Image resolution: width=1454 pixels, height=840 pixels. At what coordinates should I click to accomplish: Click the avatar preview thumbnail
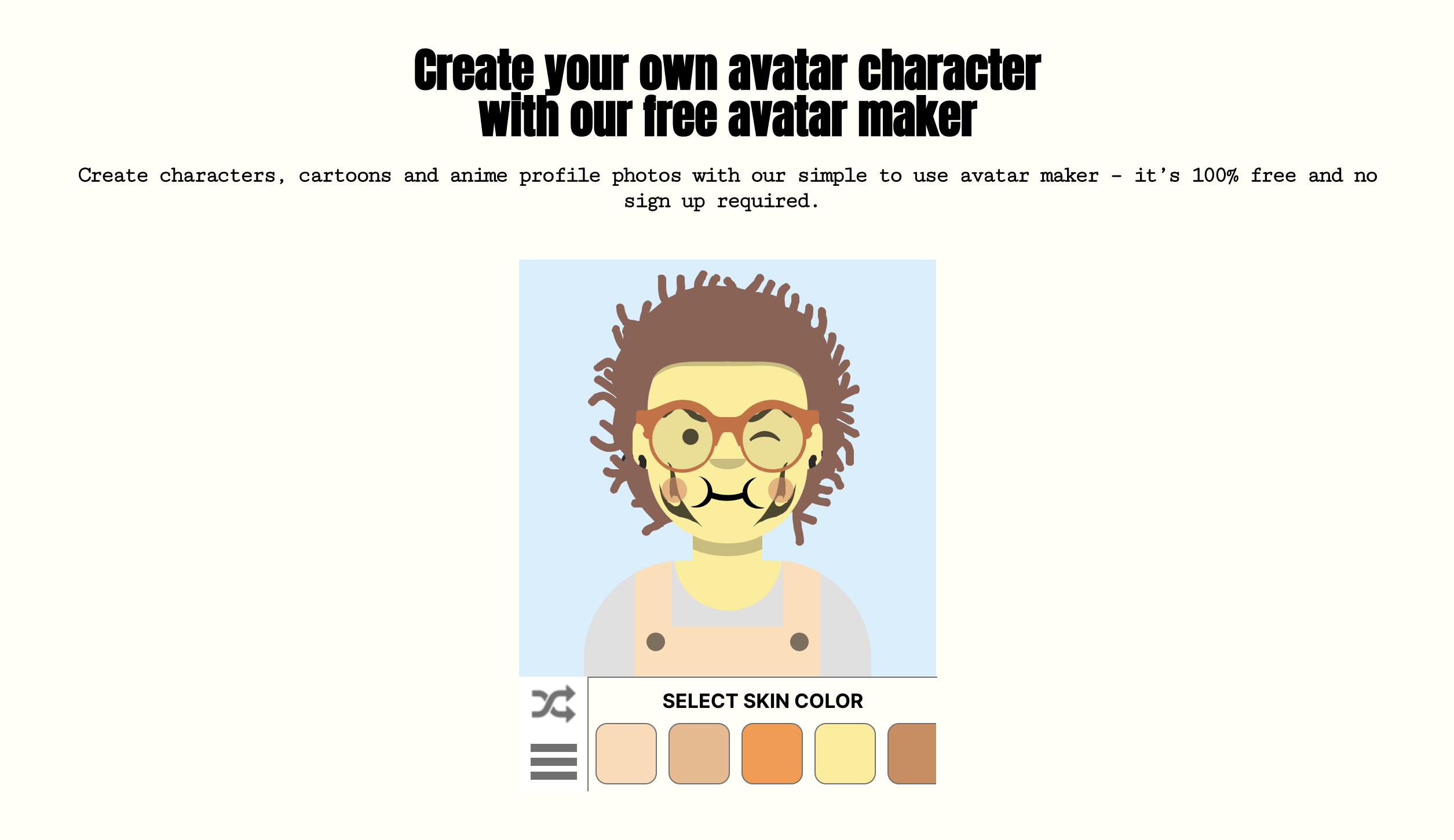tap(727, 468)
